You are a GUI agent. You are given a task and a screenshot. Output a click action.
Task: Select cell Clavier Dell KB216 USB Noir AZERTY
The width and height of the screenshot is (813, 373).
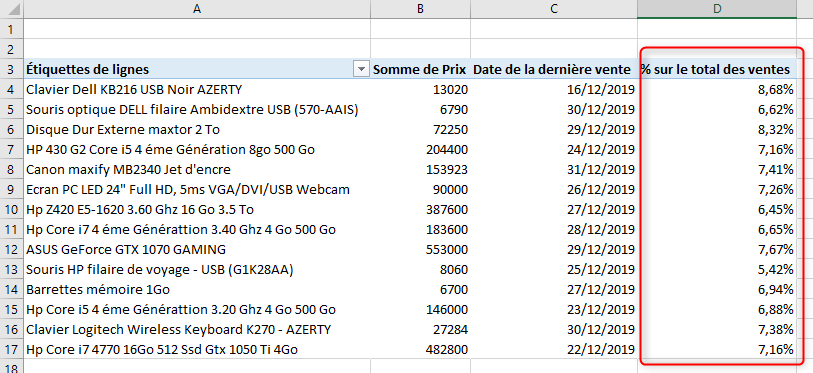click(x=197, y=90)
